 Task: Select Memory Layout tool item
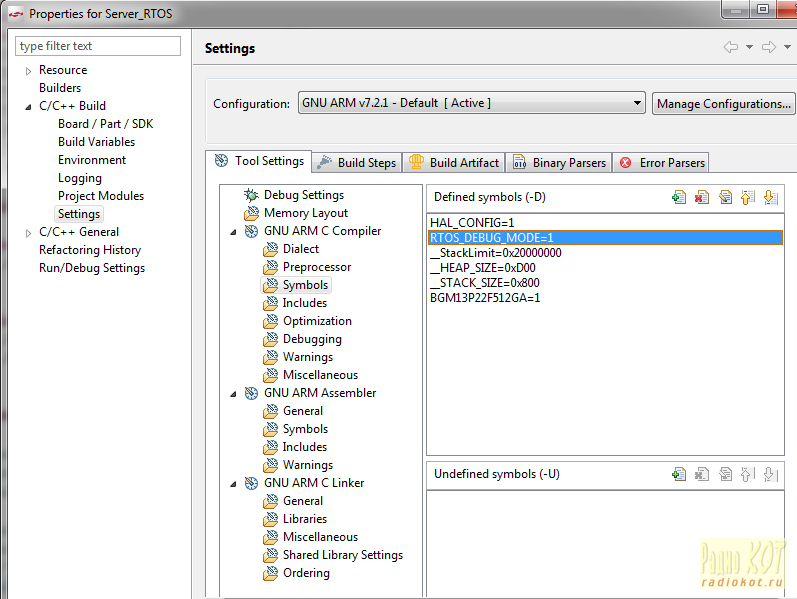tap(306, 213)
